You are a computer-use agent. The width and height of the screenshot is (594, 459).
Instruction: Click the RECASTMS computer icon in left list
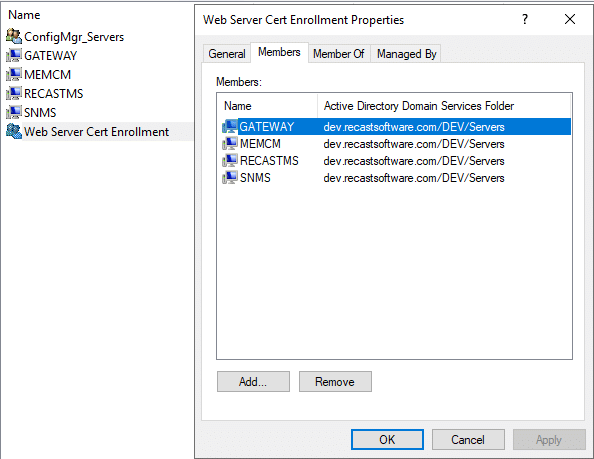coord(14,93)
